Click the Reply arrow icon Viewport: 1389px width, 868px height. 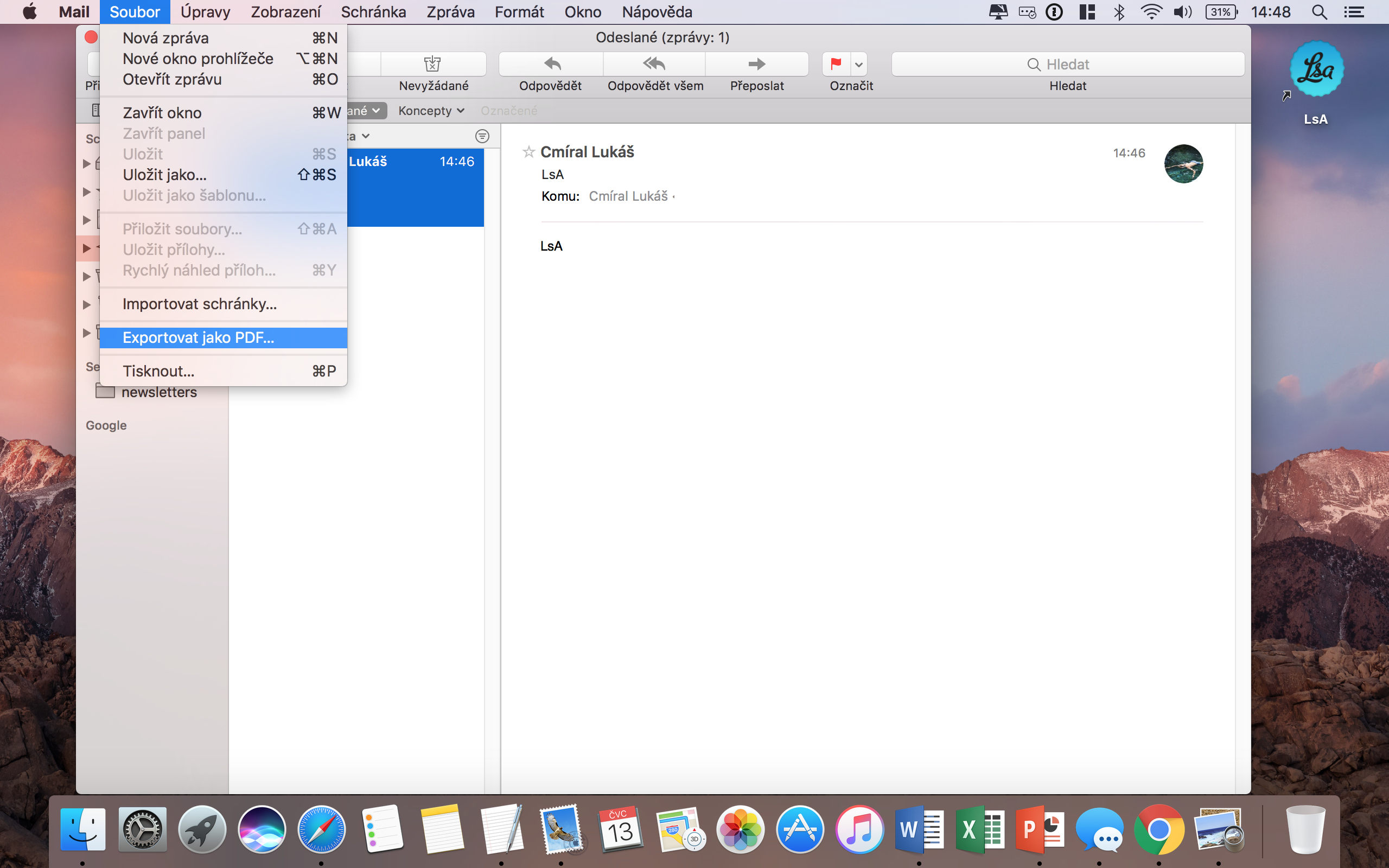(552, 63)
